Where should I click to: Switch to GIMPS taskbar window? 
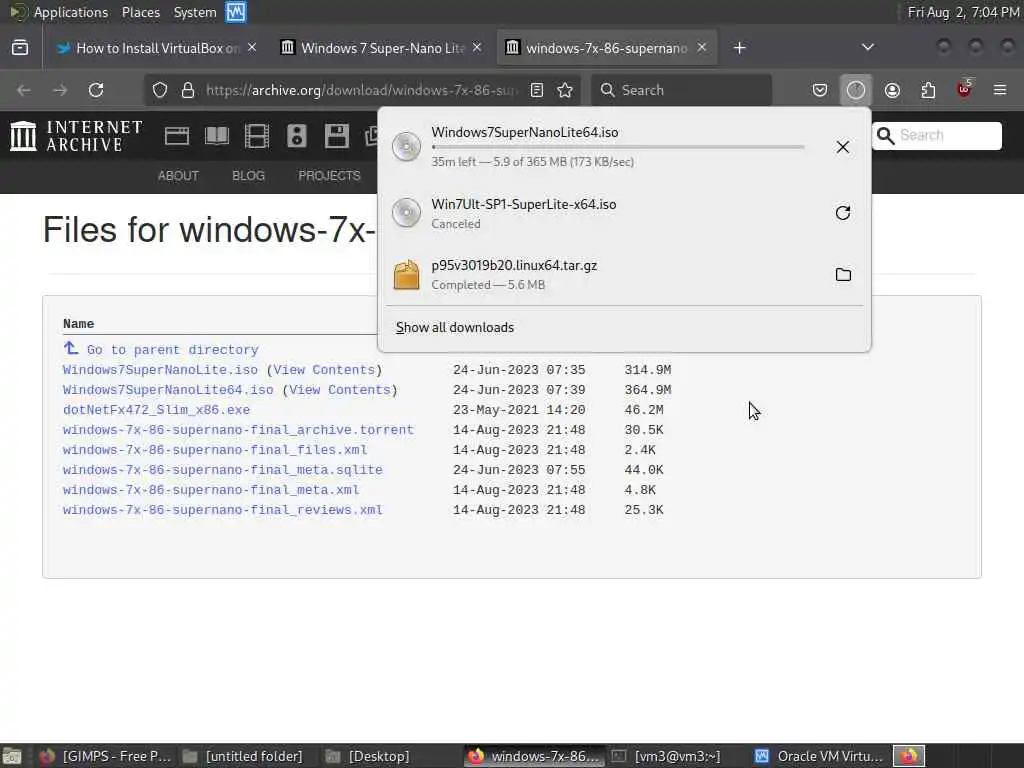104,756
